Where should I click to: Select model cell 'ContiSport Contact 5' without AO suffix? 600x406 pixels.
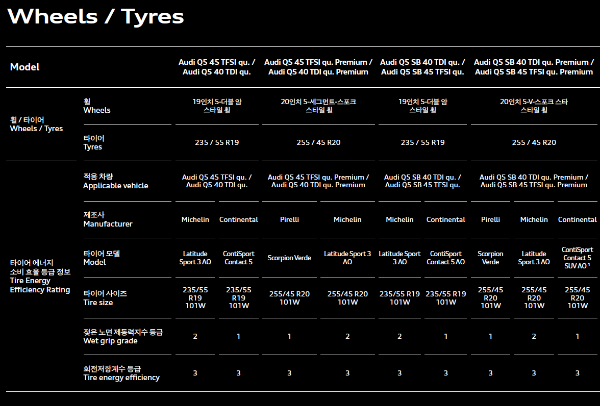(238, 258)
